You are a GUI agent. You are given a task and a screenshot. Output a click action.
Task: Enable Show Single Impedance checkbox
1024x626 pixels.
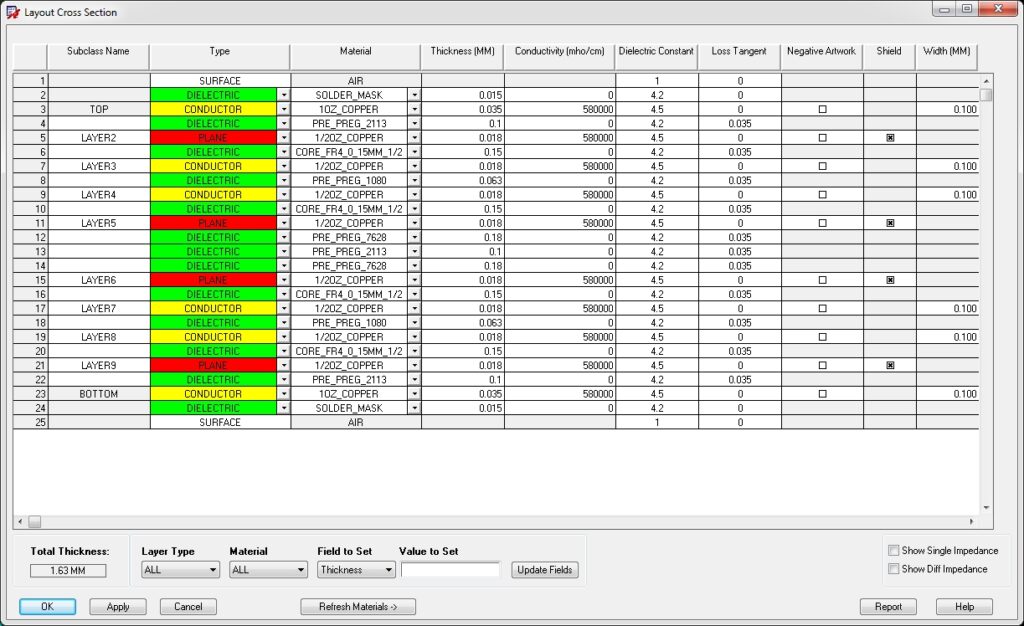(894, 551)
